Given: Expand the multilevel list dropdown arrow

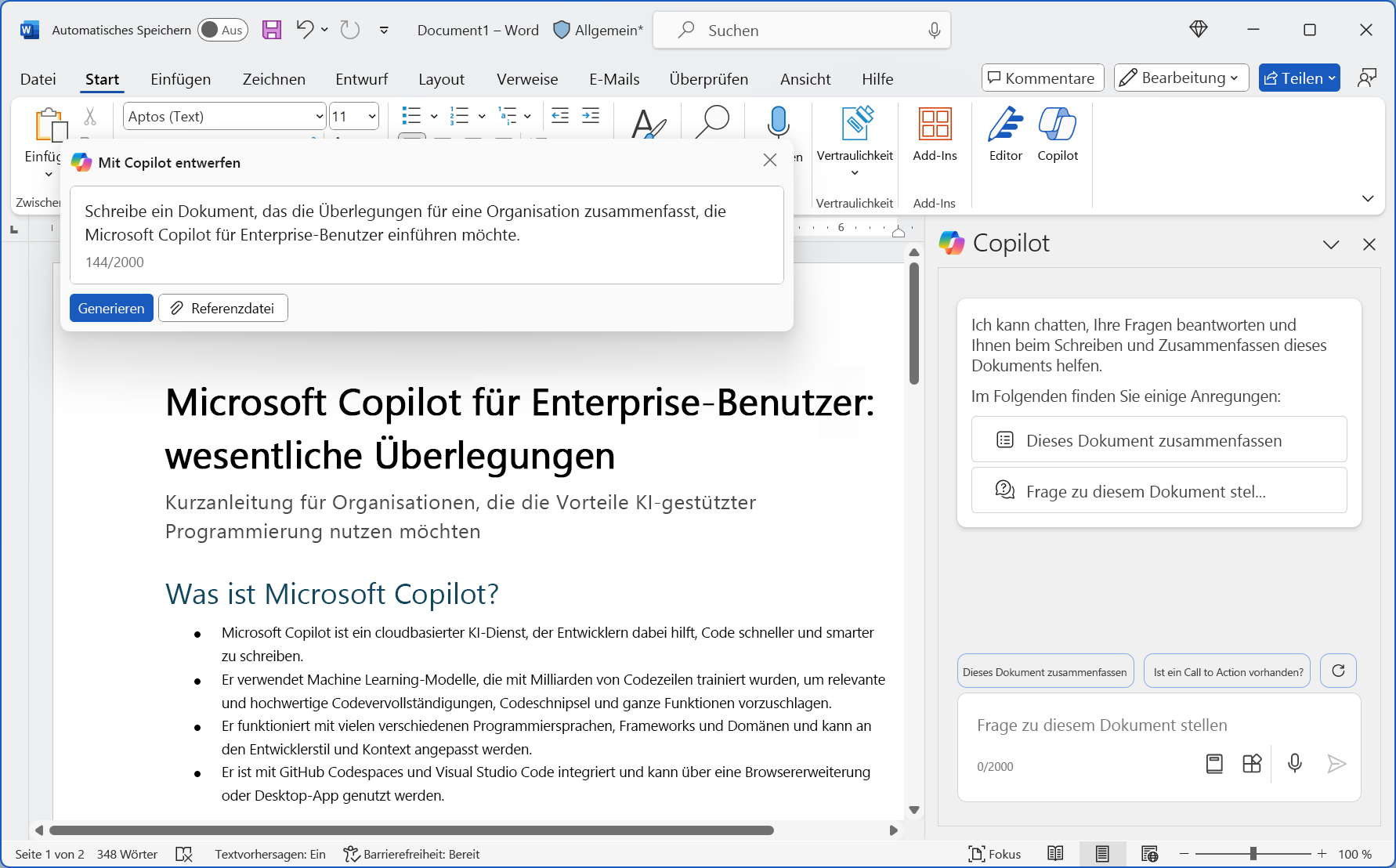Looking at the screenshot, I should (x=527, y=117).
